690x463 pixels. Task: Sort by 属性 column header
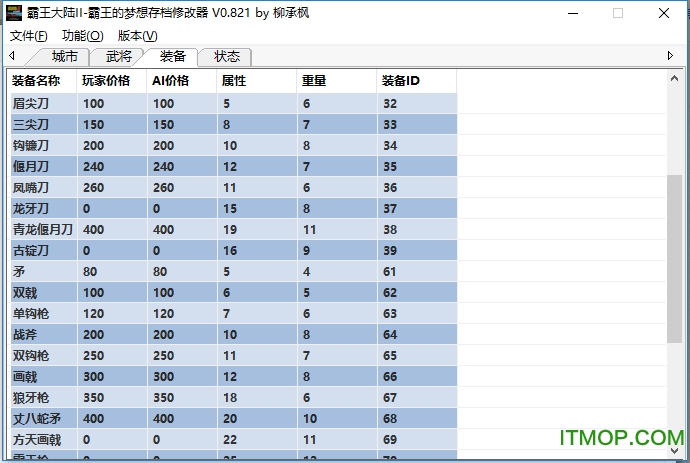point(257,81)
